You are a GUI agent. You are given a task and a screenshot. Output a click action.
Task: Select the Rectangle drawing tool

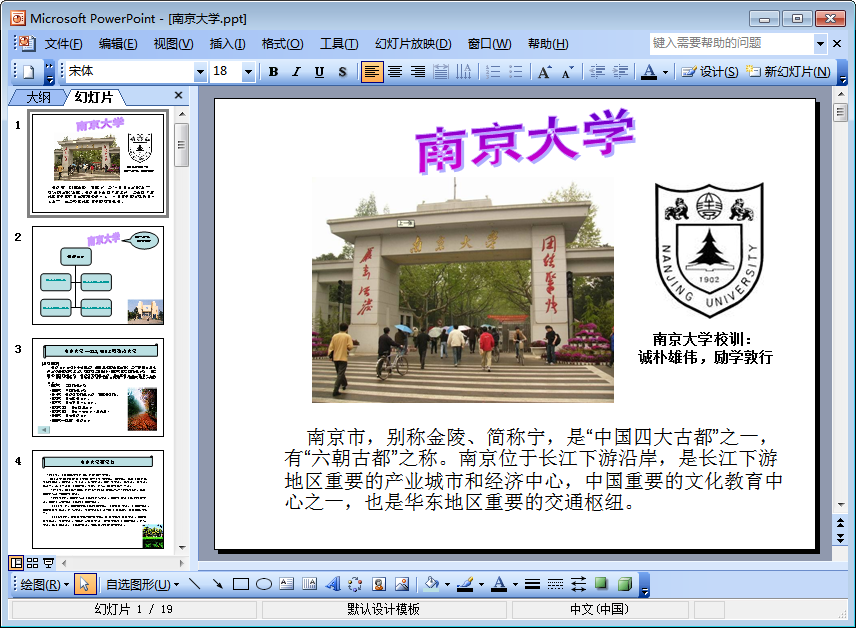241,585
